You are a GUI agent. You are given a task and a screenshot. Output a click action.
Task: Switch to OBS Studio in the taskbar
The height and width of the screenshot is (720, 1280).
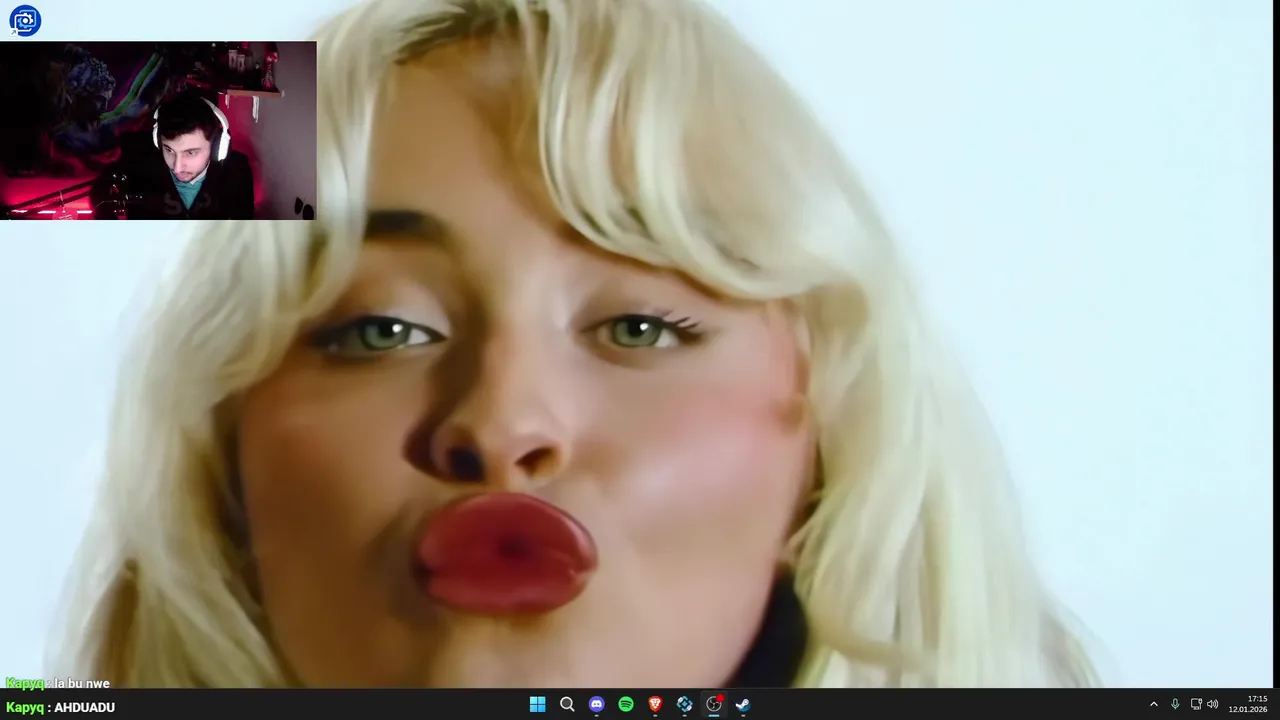(x=714, y=704)
